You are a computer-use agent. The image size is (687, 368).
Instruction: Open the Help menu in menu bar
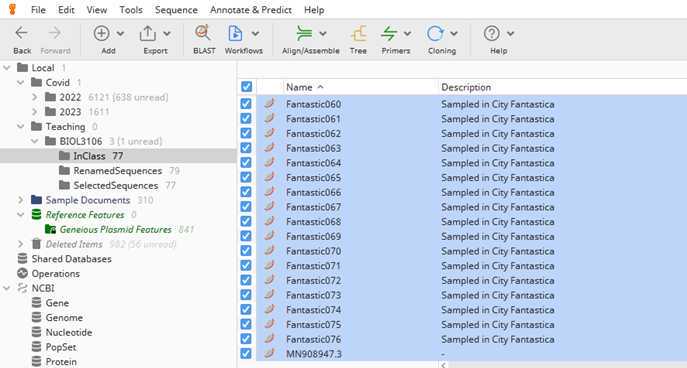[314, 10]
